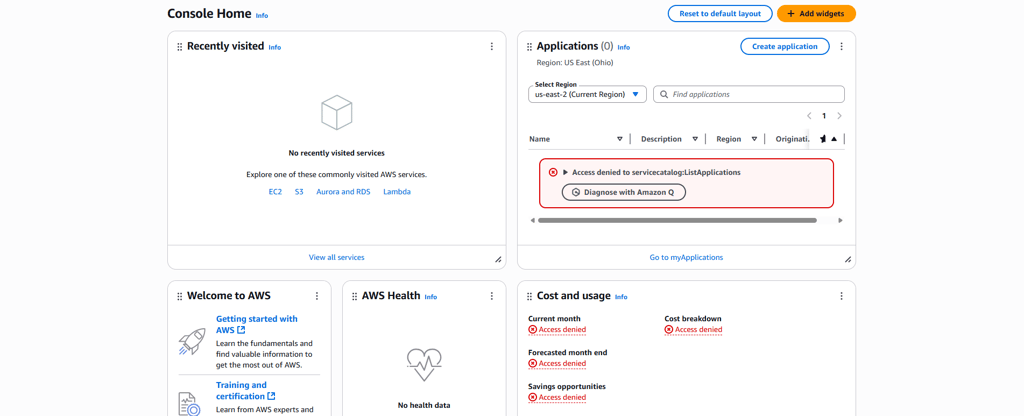Click scrollbar left arrow in applications table
The image size is (1024, 416).
pos(532,221)
